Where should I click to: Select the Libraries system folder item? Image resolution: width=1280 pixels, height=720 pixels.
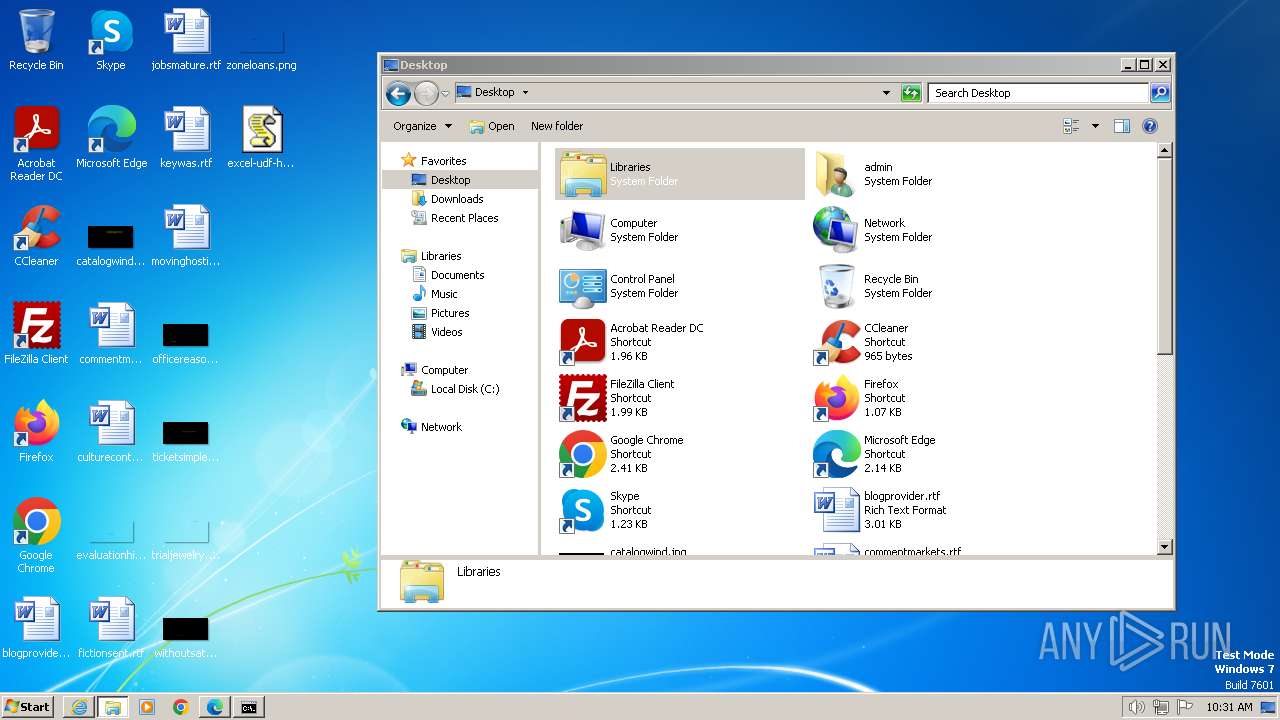pos(680,174)
